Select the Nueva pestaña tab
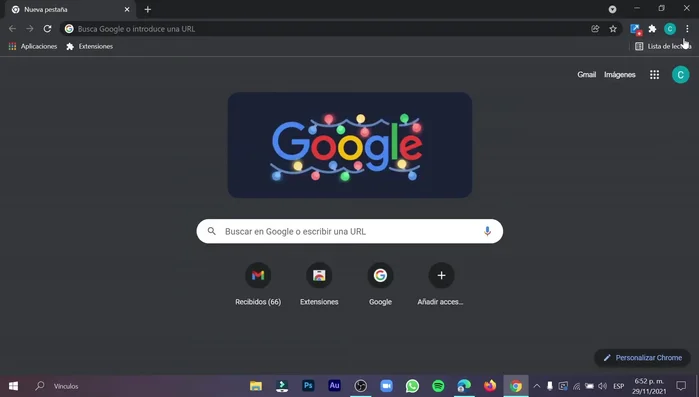Screen dimensions: 699x397 [69, 9]
